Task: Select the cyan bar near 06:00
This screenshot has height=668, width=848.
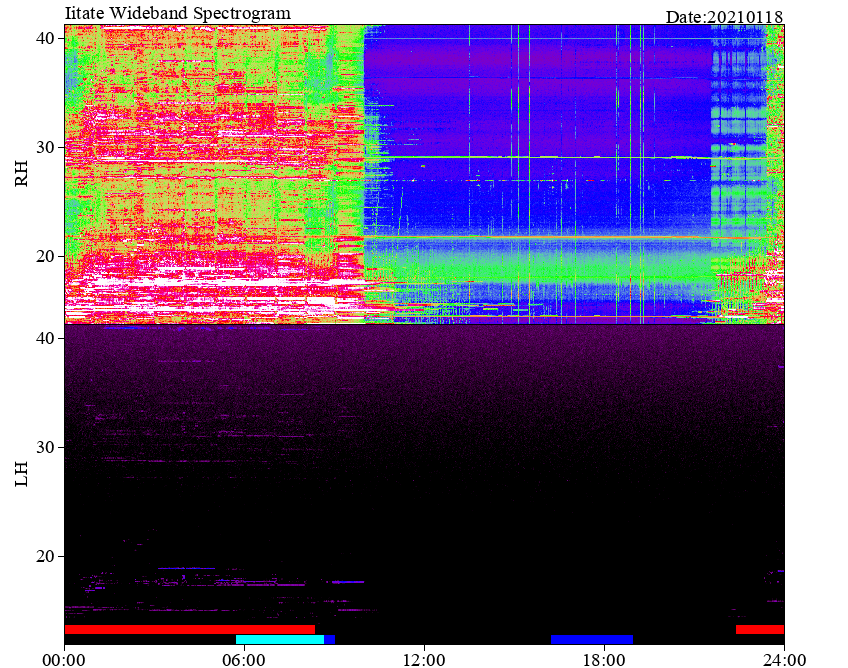Action: pyautogui.click(x=280, y=639)
